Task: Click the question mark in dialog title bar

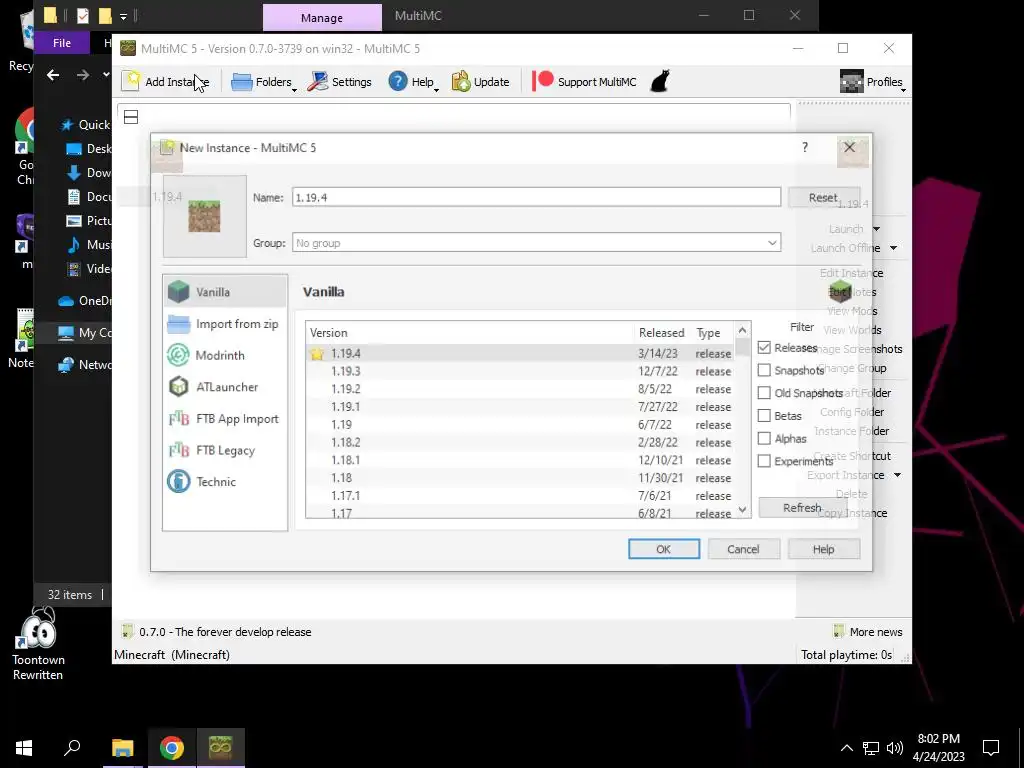Action: coord(805,148)
